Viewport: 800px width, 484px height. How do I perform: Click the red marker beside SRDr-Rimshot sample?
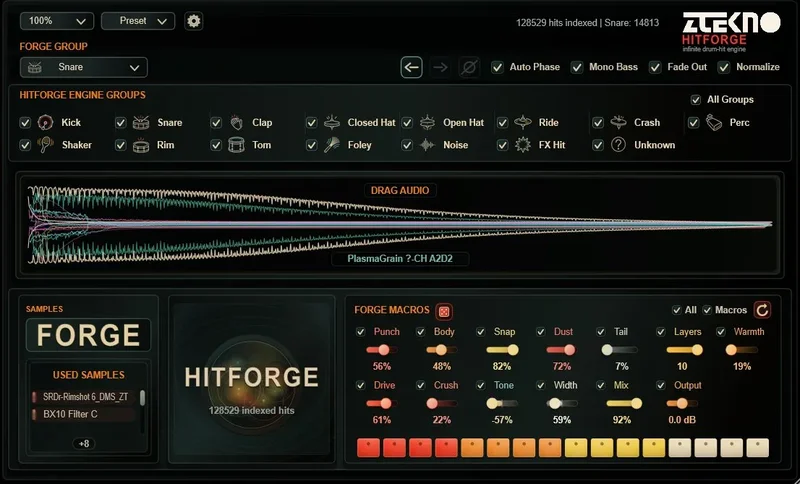tap(35, 397)
